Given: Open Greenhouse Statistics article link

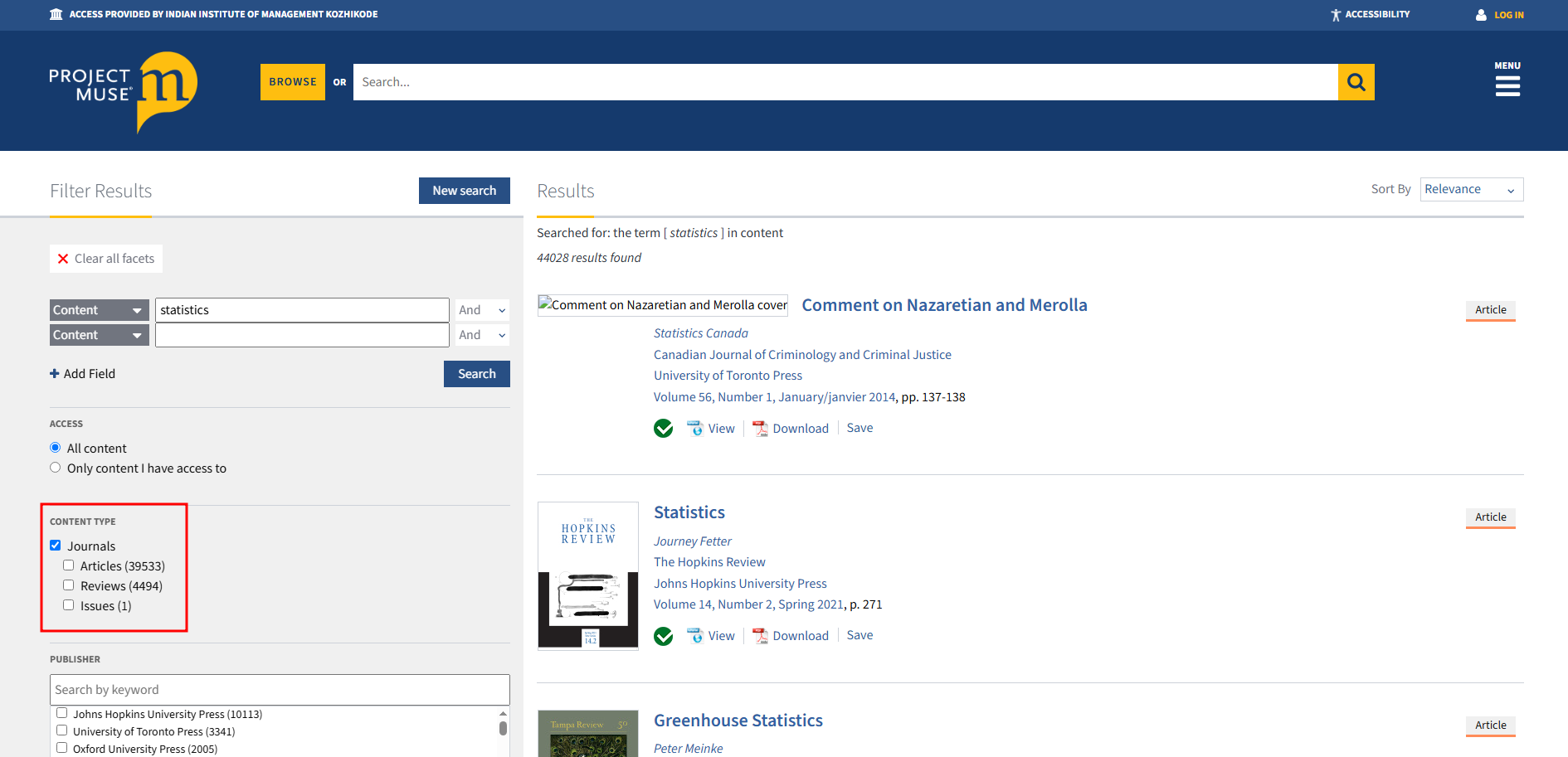Looking at the screenshot, I should [x=738, y=721].
